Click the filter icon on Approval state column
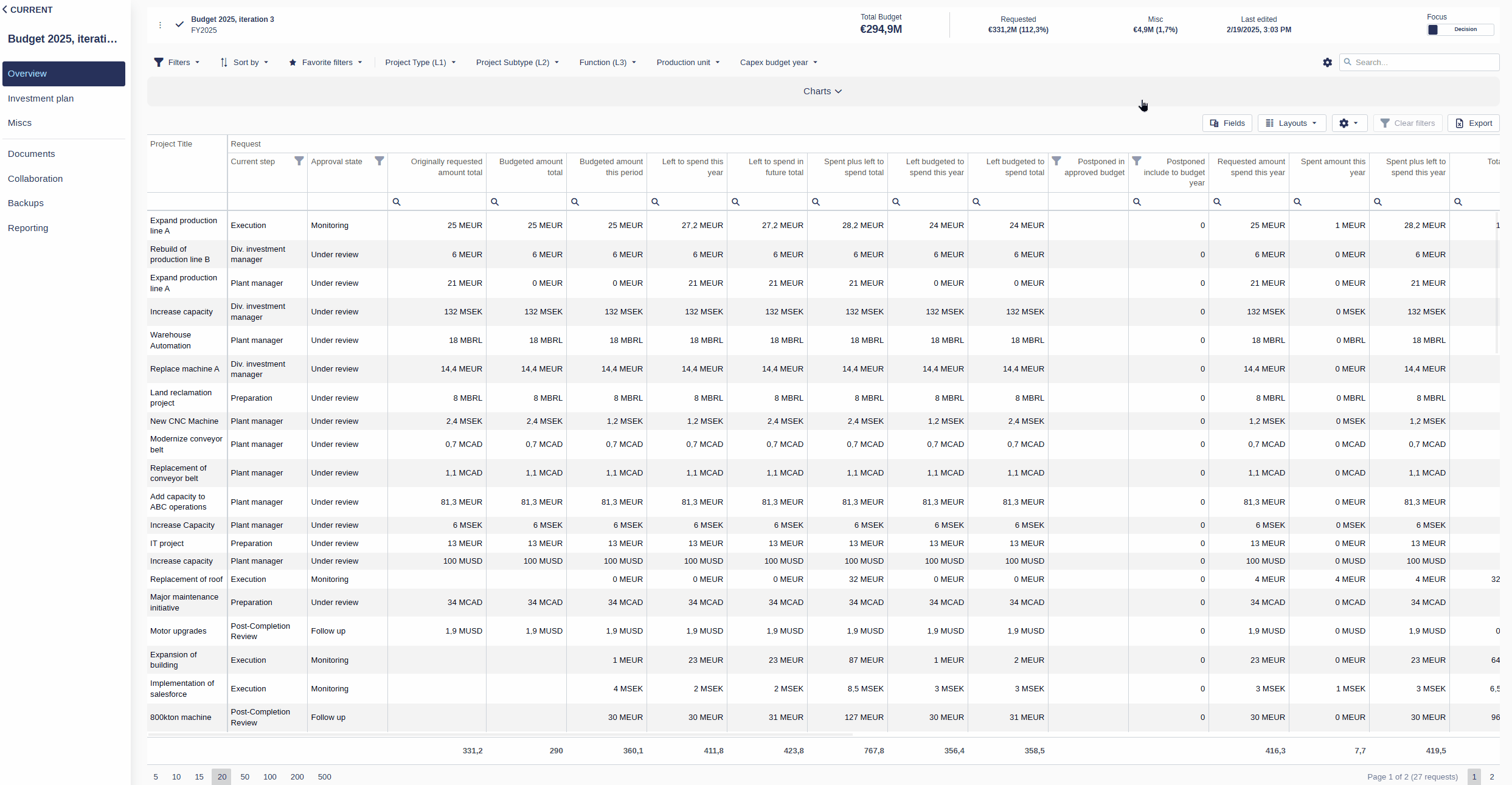The width and height of the screenshot is (1512, 785). tap(379, 161)
